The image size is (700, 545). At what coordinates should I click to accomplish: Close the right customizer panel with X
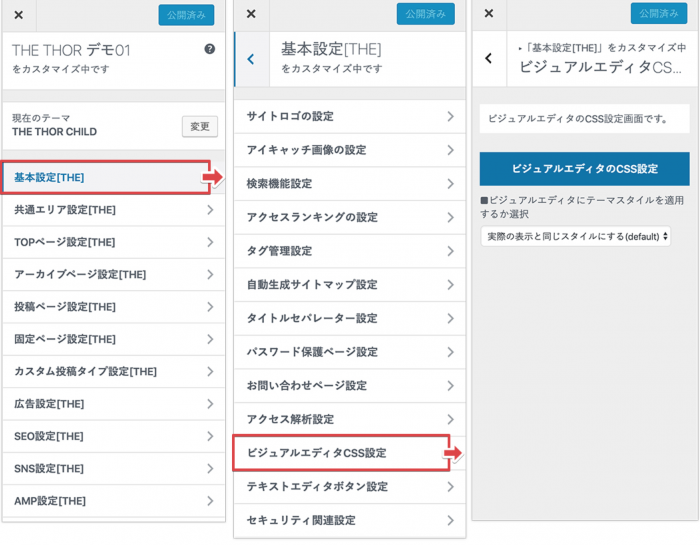tap(488, 14)
